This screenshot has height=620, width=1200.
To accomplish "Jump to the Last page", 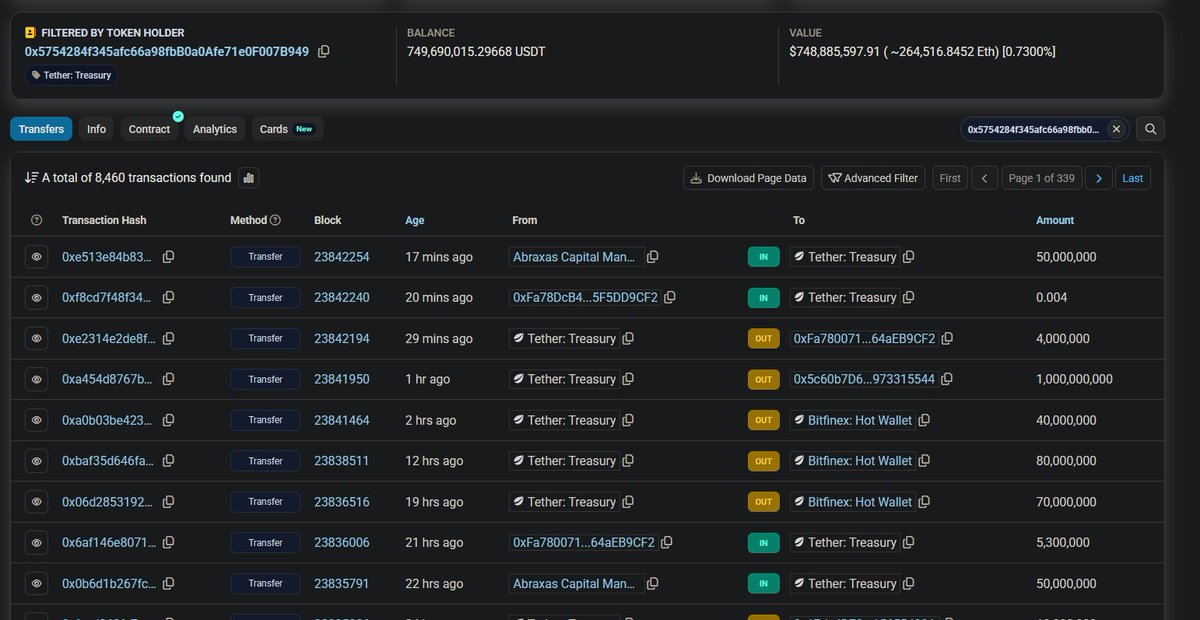I will tap(1132, 178).
